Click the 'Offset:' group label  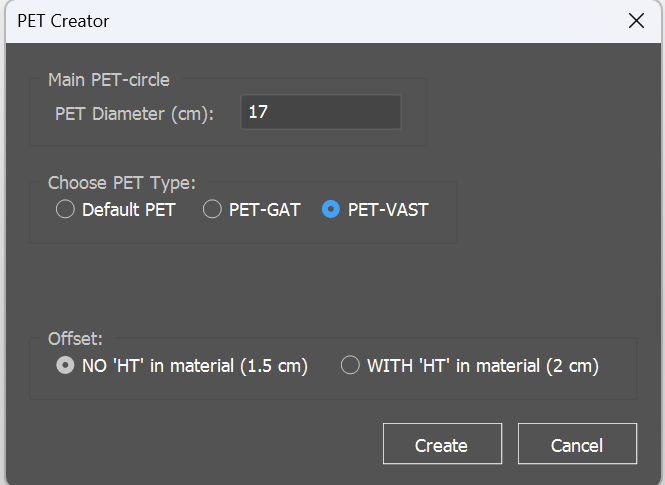(x=75, y=338)
